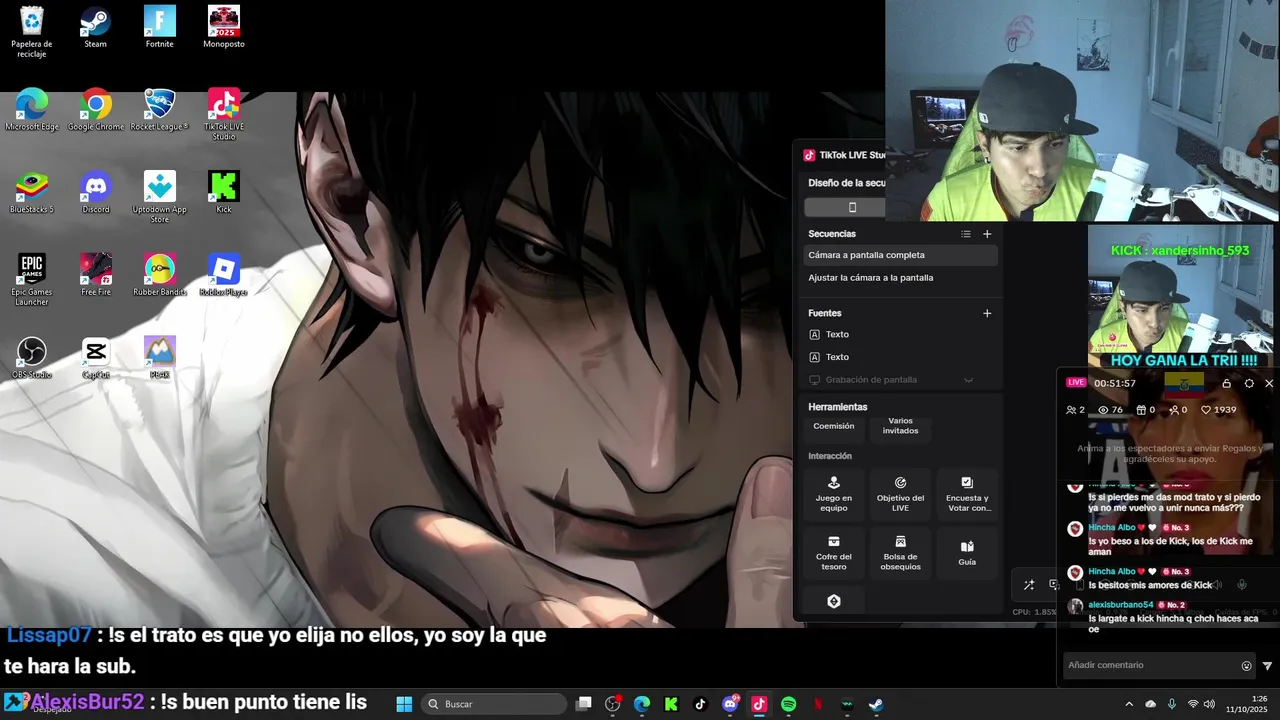
Task: Select scene Cámara a pantalla completa
Action: (x=901, y=255)
